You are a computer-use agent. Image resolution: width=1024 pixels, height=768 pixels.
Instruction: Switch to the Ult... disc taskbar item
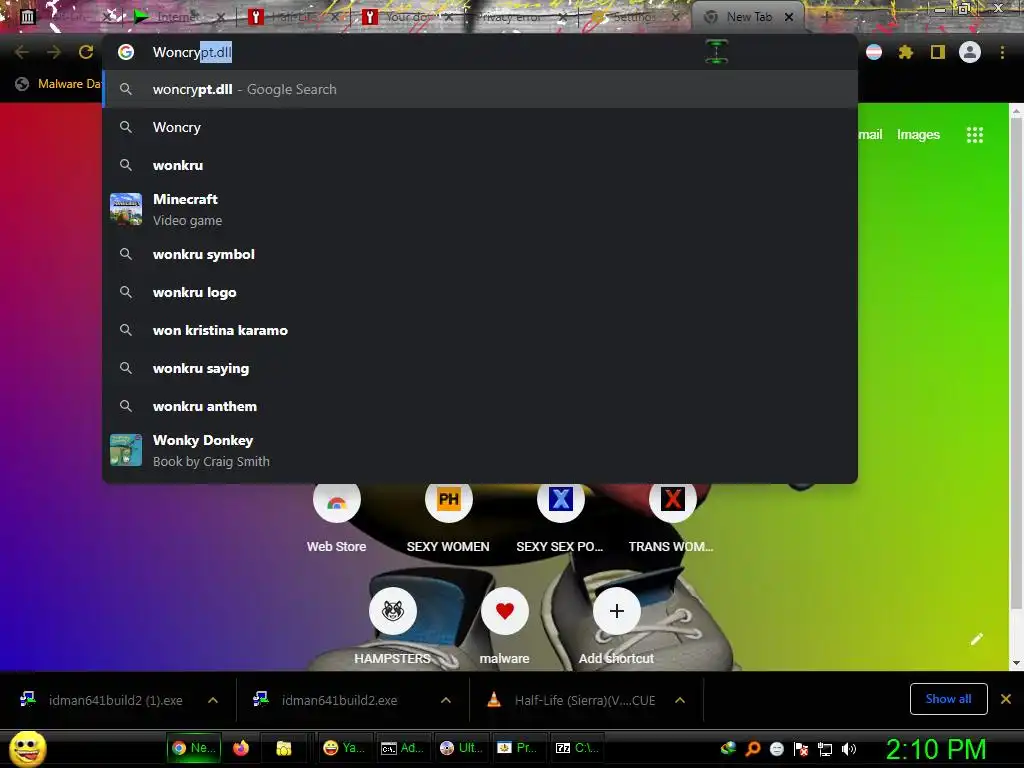[x=461, y=748]
